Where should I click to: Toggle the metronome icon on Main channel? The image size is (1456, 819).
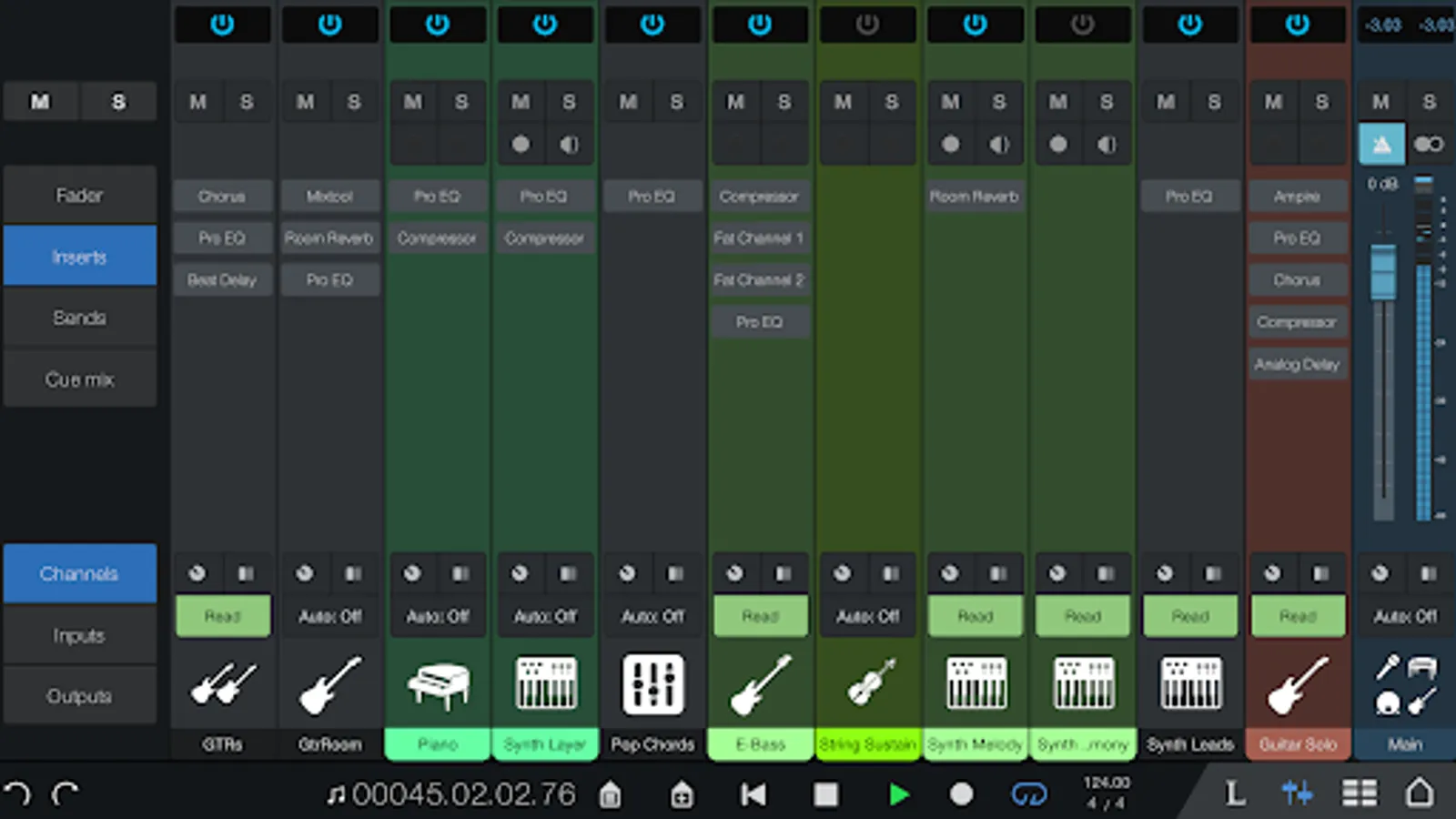1381,144
